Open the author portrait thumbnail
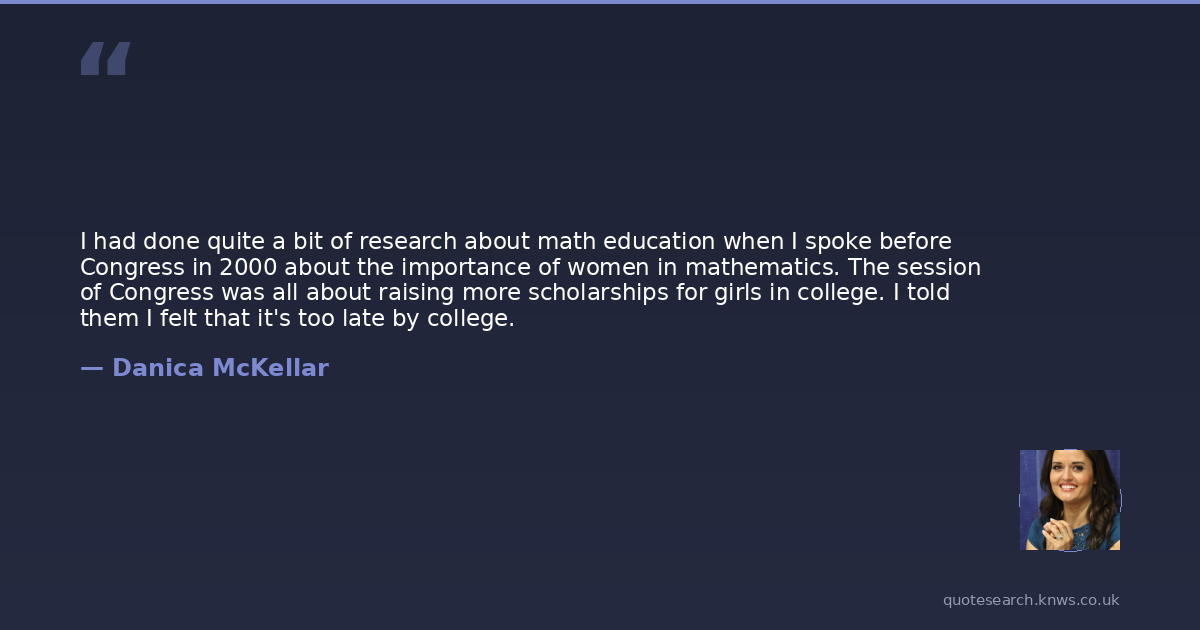Image resolution: width=1200 pixels, height=630 pixels. coord(1069,500)
